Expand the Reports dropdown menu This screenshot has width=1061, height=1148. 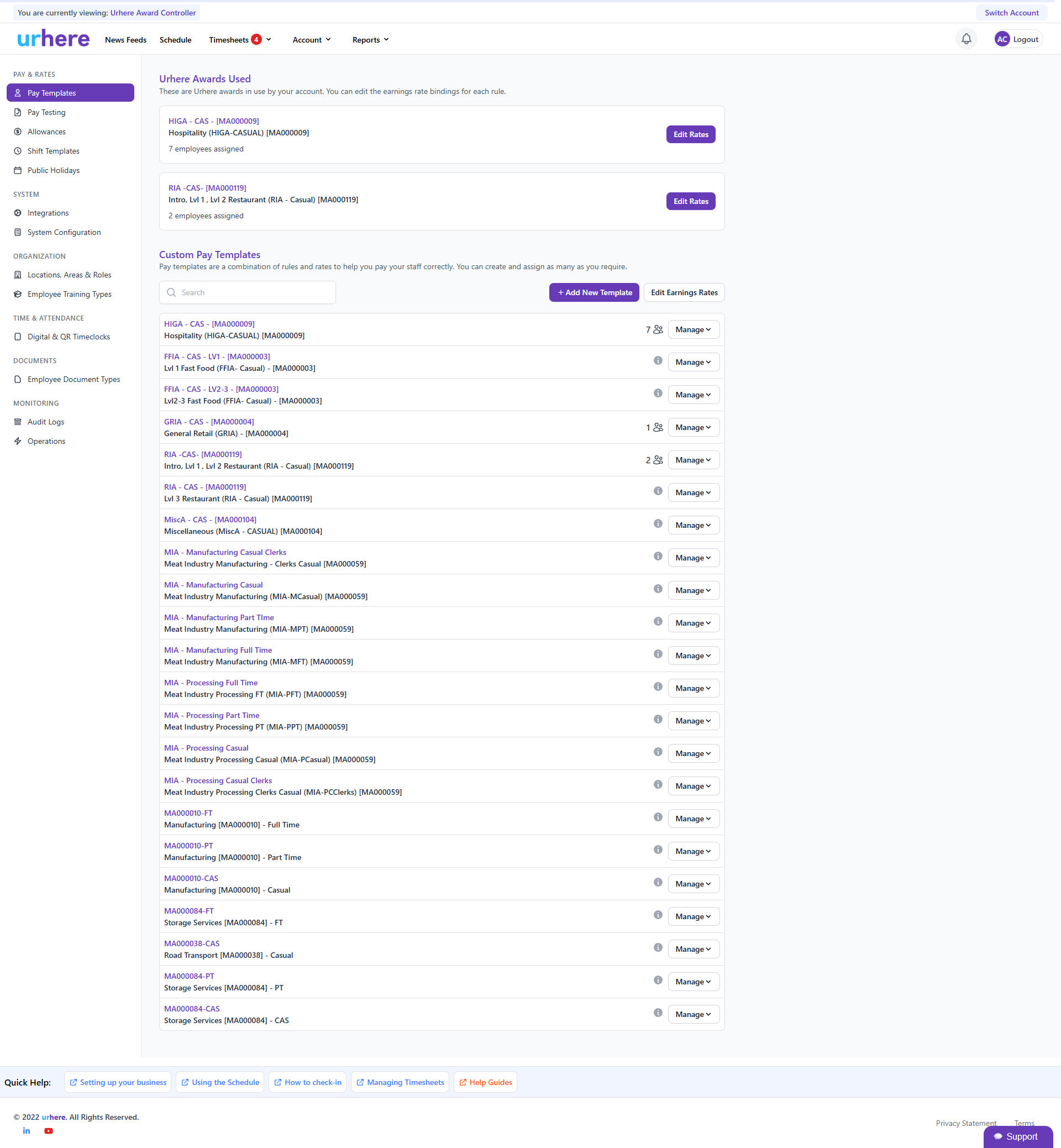(371, 40)
